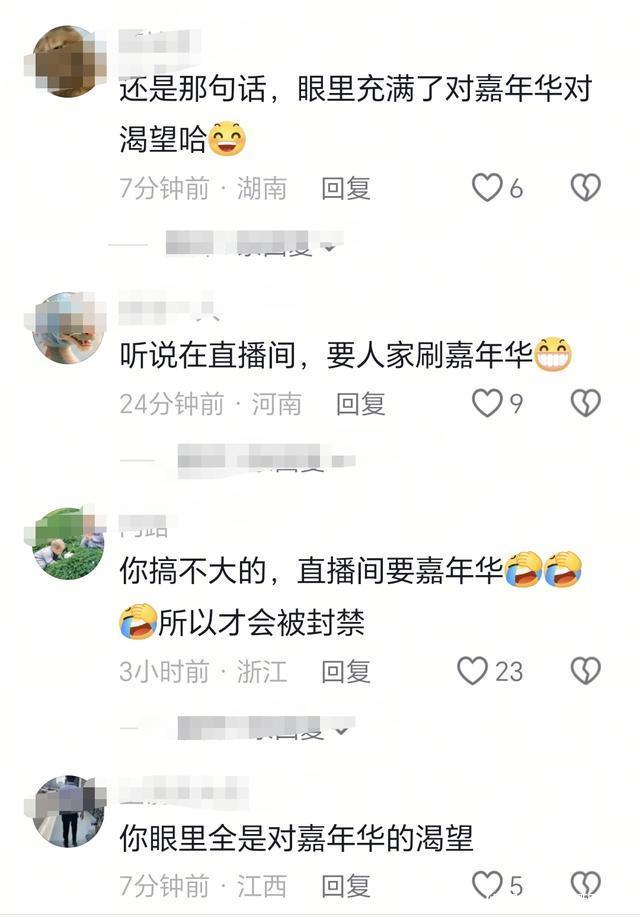The image size is (640, 917).
Task: Dislike the Hunan comment via broken heart
Action: pos(586,188)
